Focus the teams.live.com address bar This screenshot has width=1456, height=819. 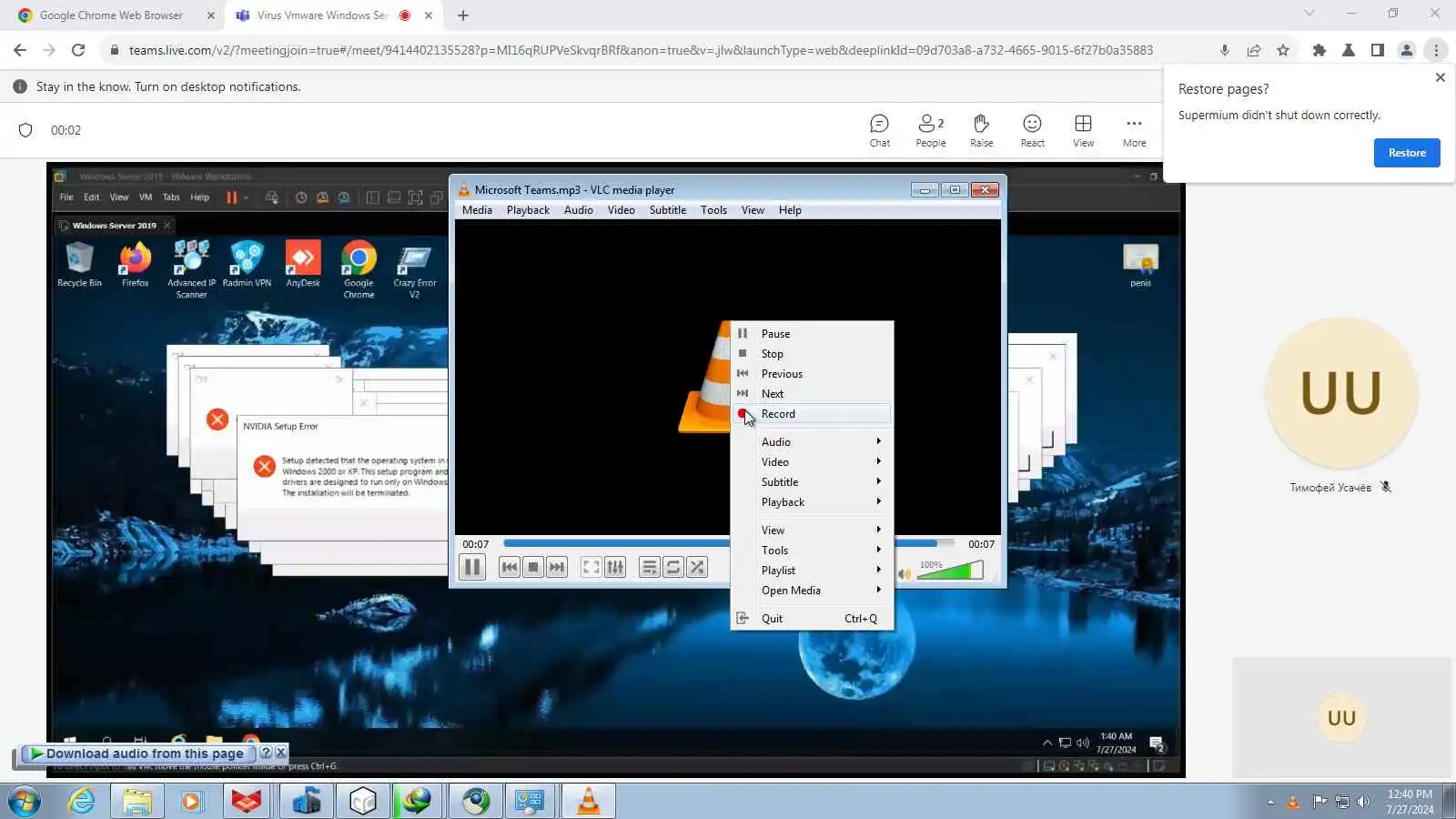[x=641, y=50]
